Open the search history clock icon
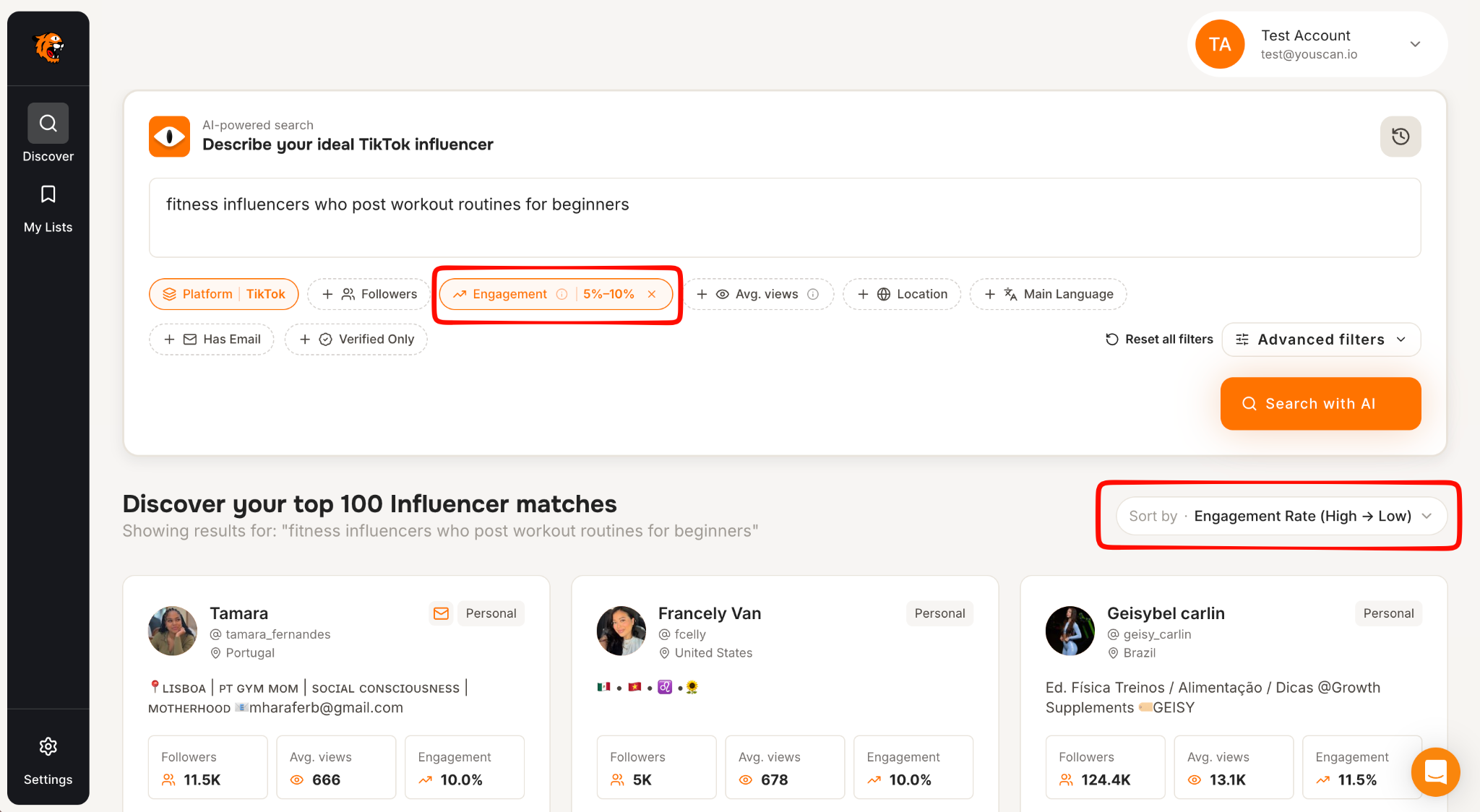 [x=1400, y=137]
